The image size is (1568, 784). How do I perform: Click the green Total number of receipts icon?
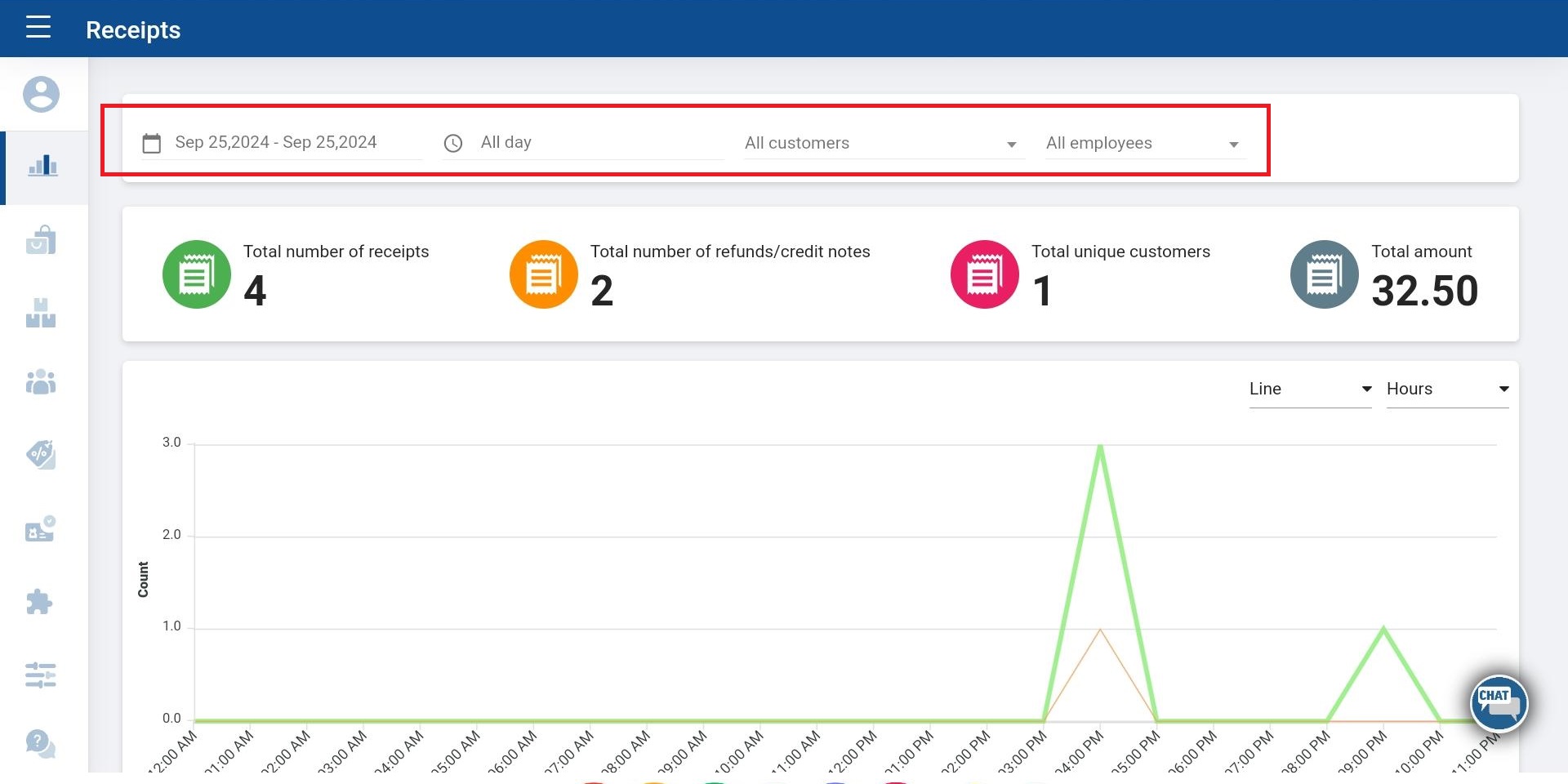pos(197,274)
